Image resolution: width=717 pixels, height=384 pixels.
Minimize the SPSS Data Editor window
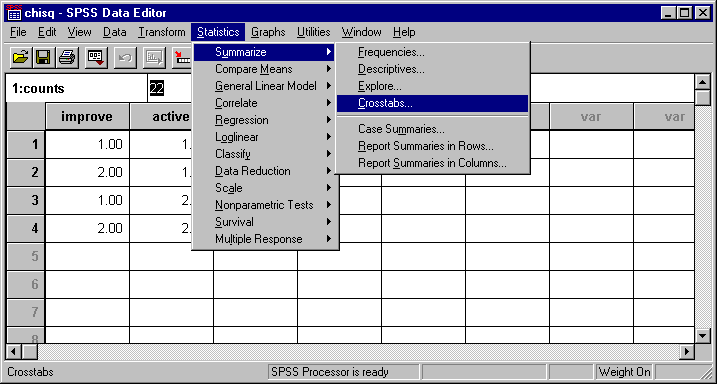669,13
